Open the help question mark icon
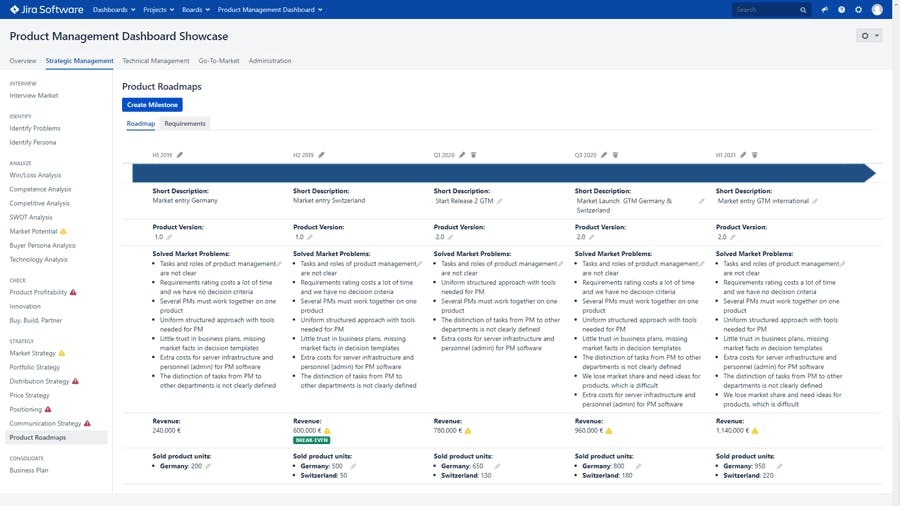 (841, 10)
